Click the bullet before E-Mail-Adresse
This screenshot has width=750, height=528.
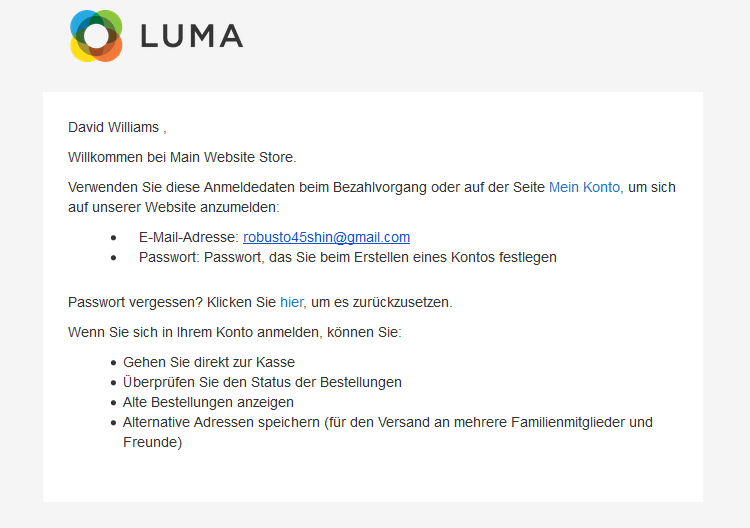tap(113, 238)
